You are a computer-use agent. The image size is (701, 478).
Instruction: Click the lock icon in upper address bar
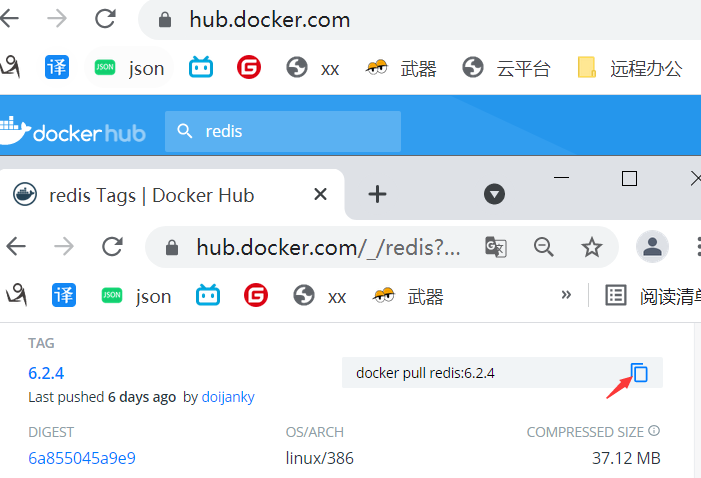tap(165, 20)
